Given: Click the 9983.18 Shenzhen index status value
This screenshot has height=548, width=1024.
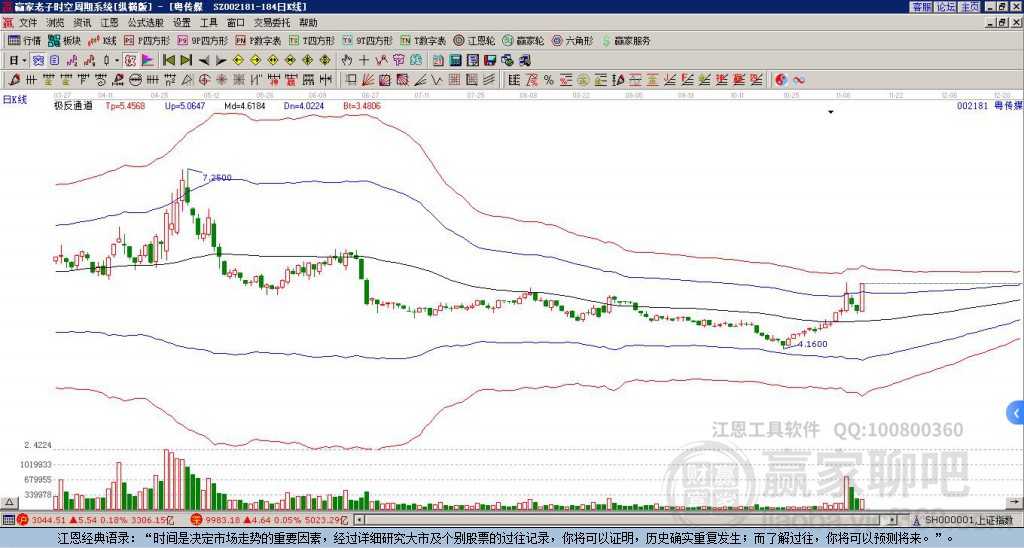Looking at the screenshot, I should click(x=224, y=521).
